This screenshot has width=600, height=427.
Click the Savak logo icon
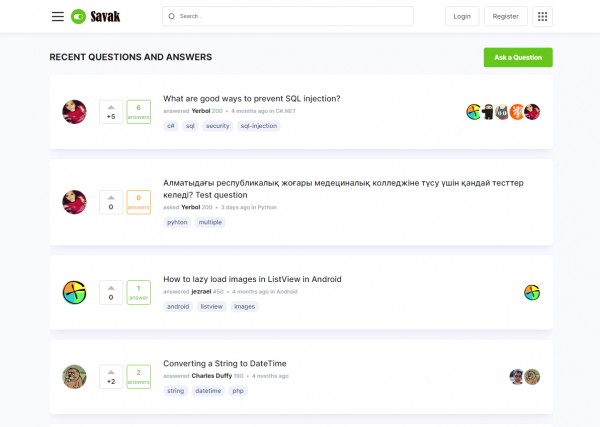pyautogui.click(x=78, y=17)
